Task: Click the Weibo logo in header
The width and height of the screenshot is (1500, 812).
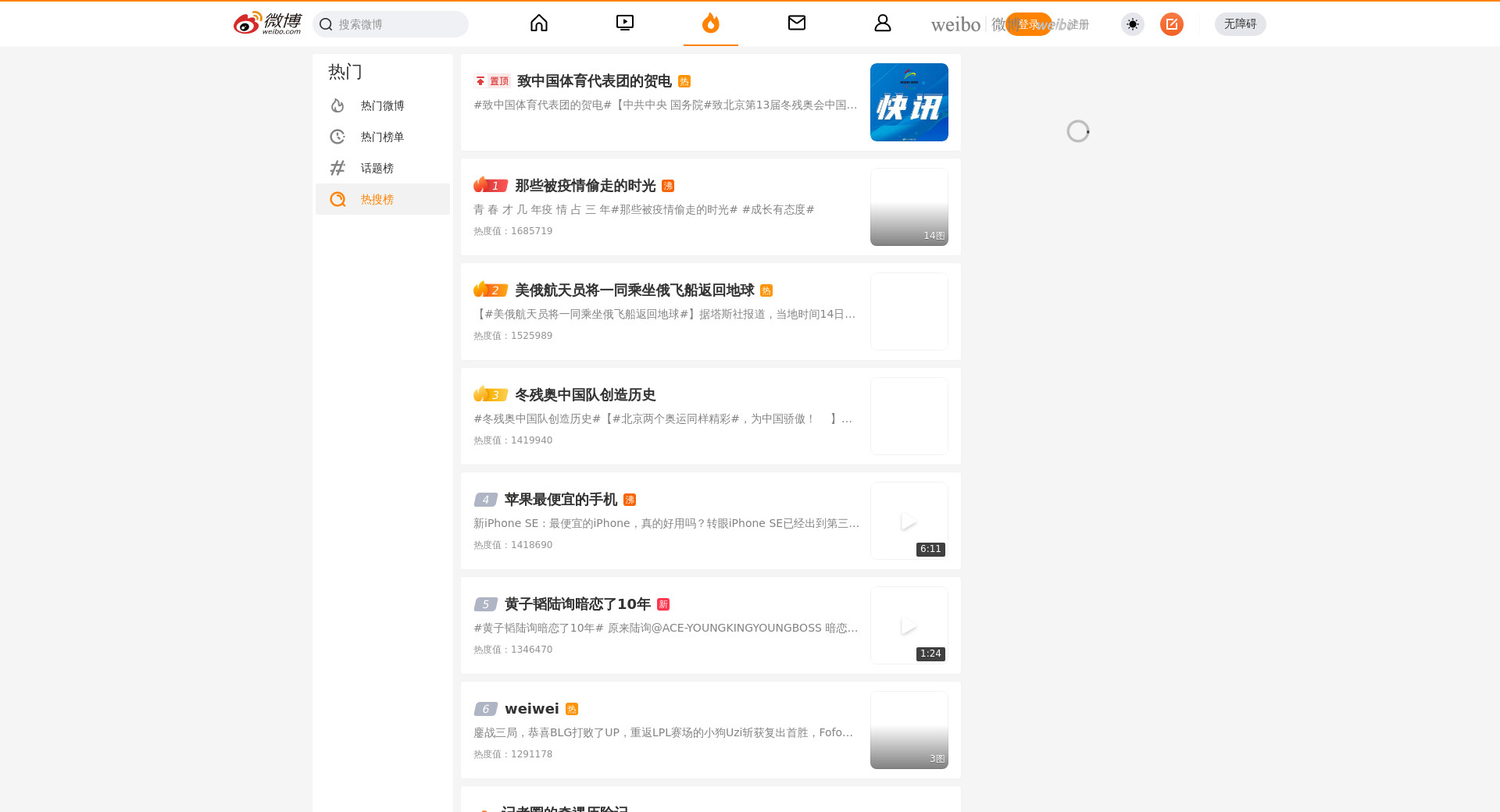Action: coord(267,23)
